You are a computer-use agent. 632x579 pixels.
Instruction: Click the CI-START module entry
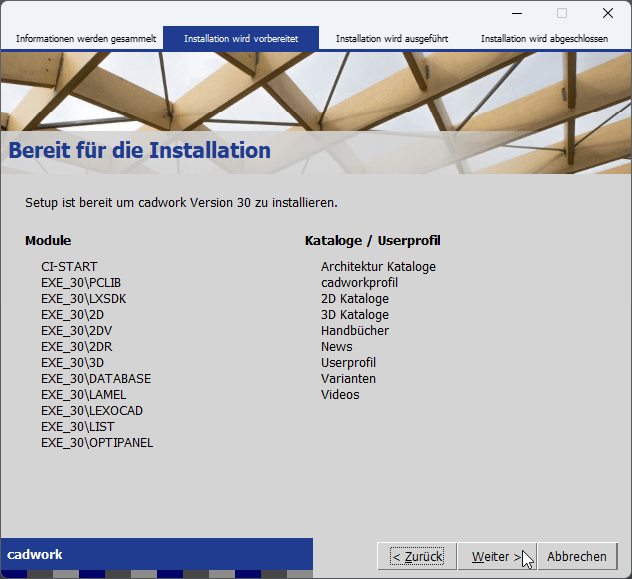tap(69, 267)
